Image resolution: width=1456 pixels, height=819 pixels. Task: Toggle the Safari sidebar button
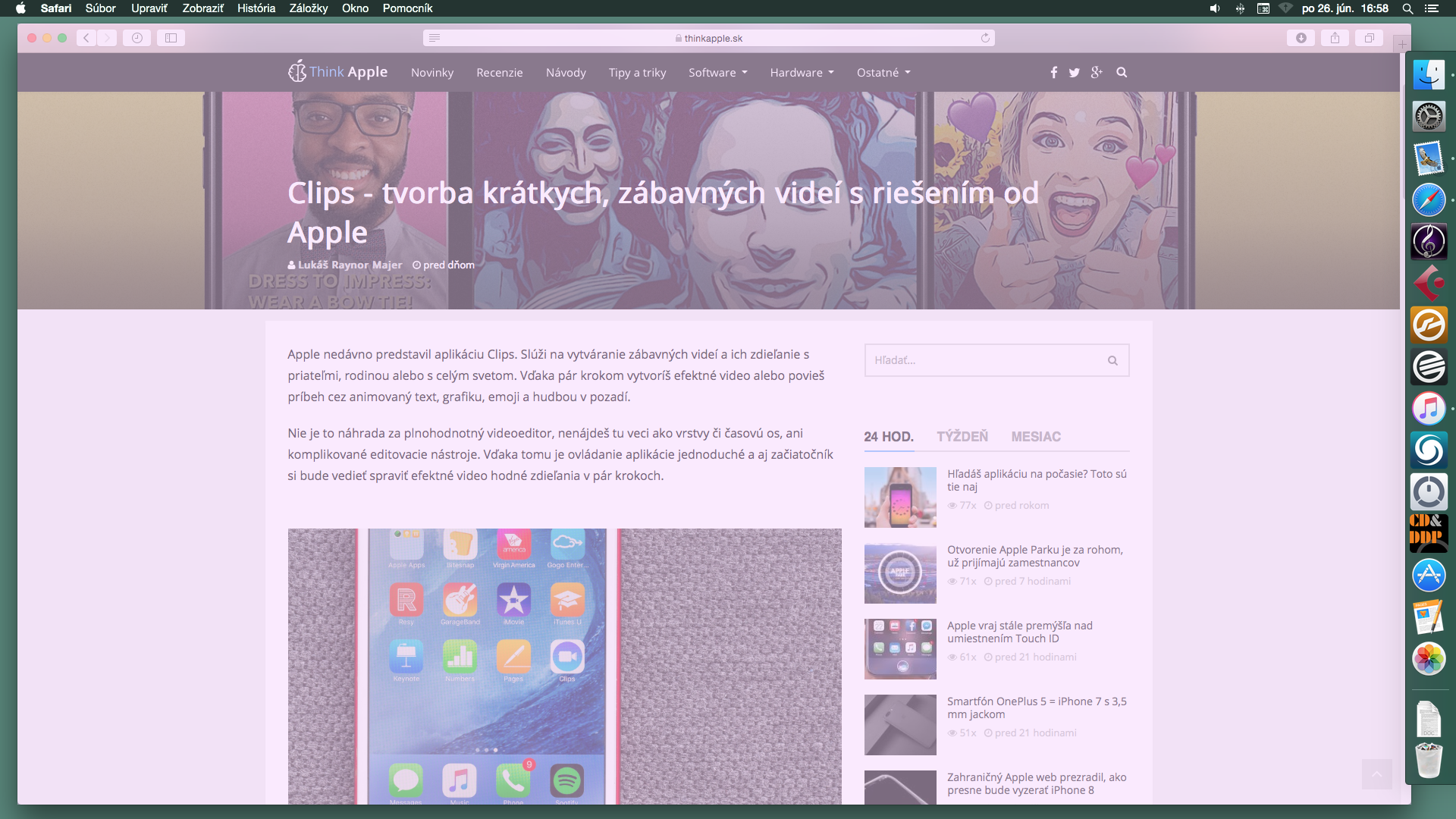171,38
